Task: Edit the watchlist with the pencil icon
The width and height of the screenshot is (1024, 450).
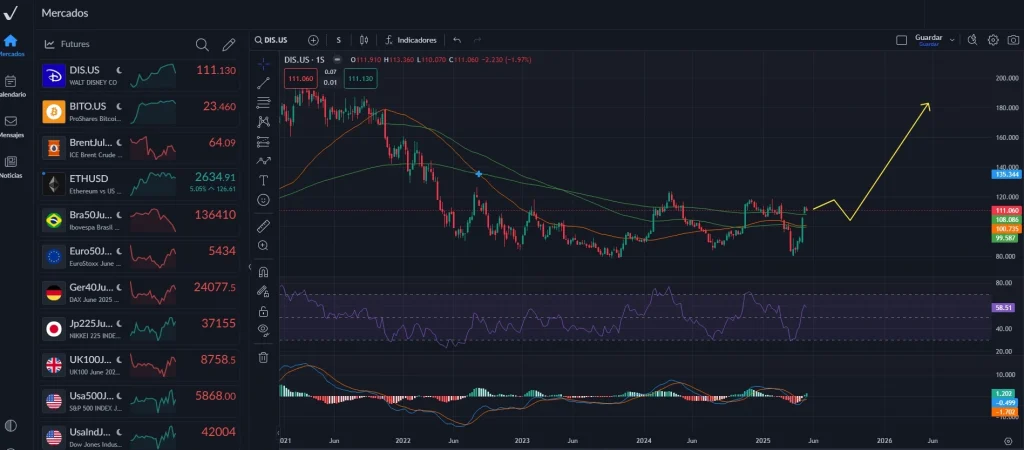Action: point(228,44)
